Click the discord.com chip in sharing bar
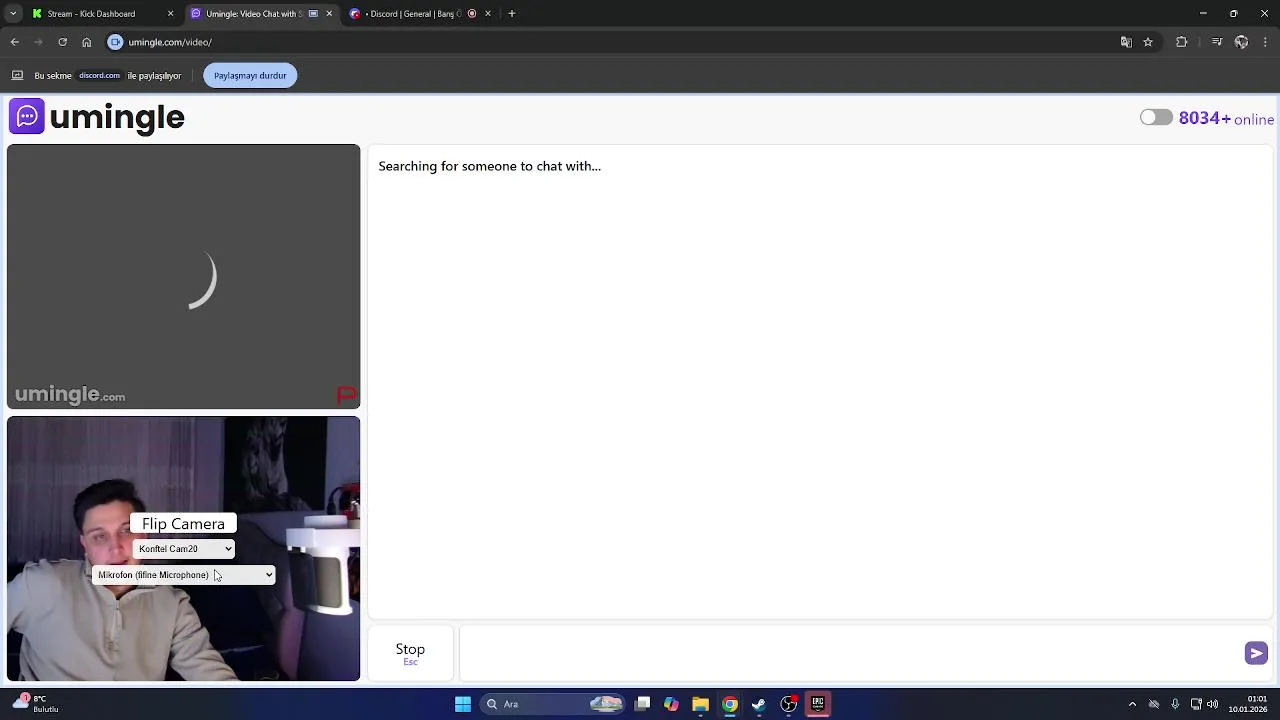Image resolution: width=1280 pixels, height=720 pixels. [99, 75]
